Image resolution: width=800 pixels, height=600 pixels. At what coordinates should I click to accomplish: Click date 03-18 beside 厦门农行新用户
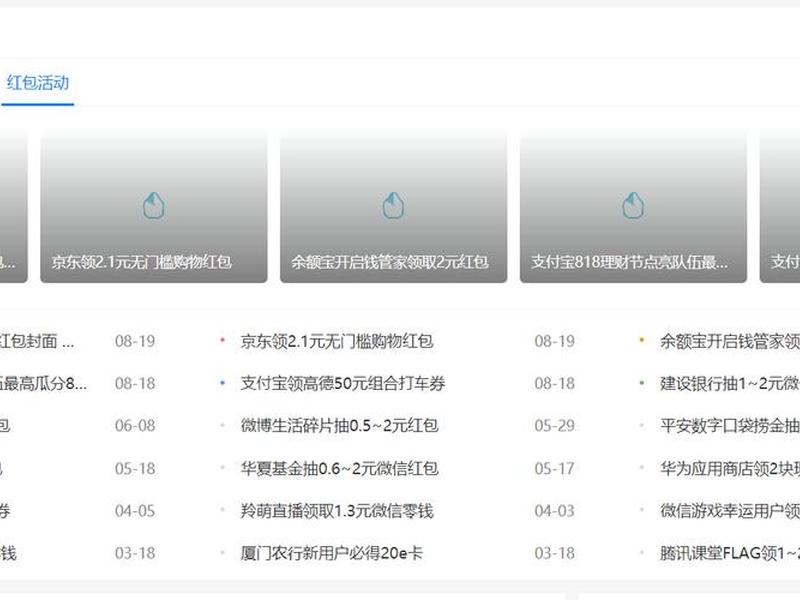click(554, 553)
